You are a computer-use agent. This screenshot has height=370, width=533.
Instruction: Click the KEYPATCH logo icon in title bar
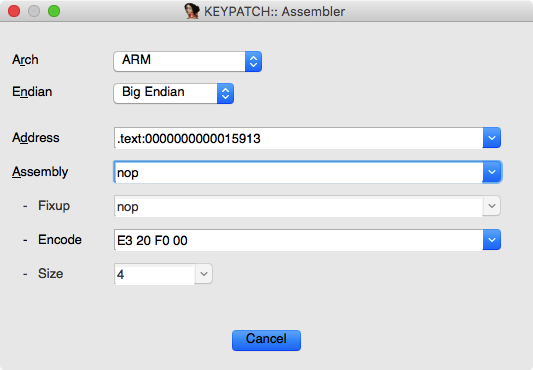point(192,11)
